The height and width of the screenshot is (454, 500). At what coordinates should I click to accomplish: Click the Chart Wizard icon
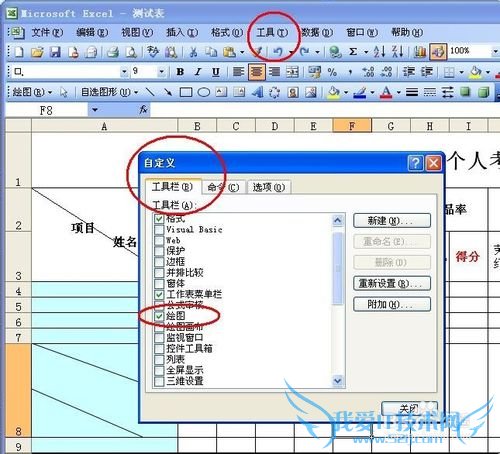420,52
